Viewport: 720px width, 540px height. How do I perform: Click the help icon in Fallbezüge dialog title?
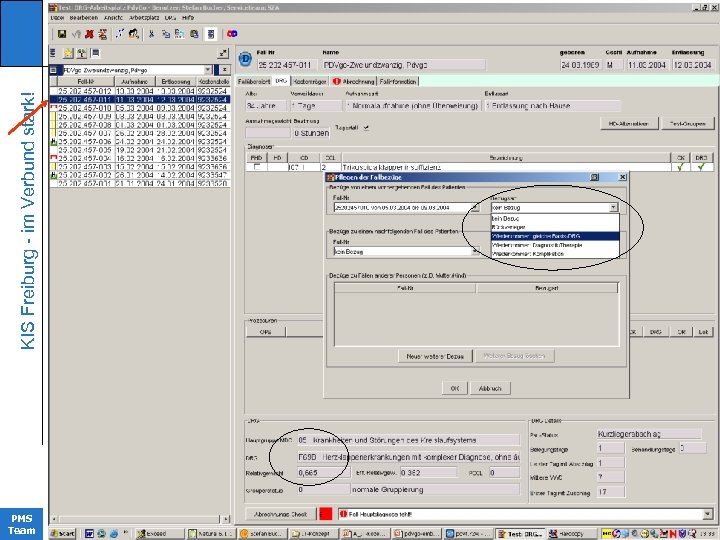pos(594,177)
